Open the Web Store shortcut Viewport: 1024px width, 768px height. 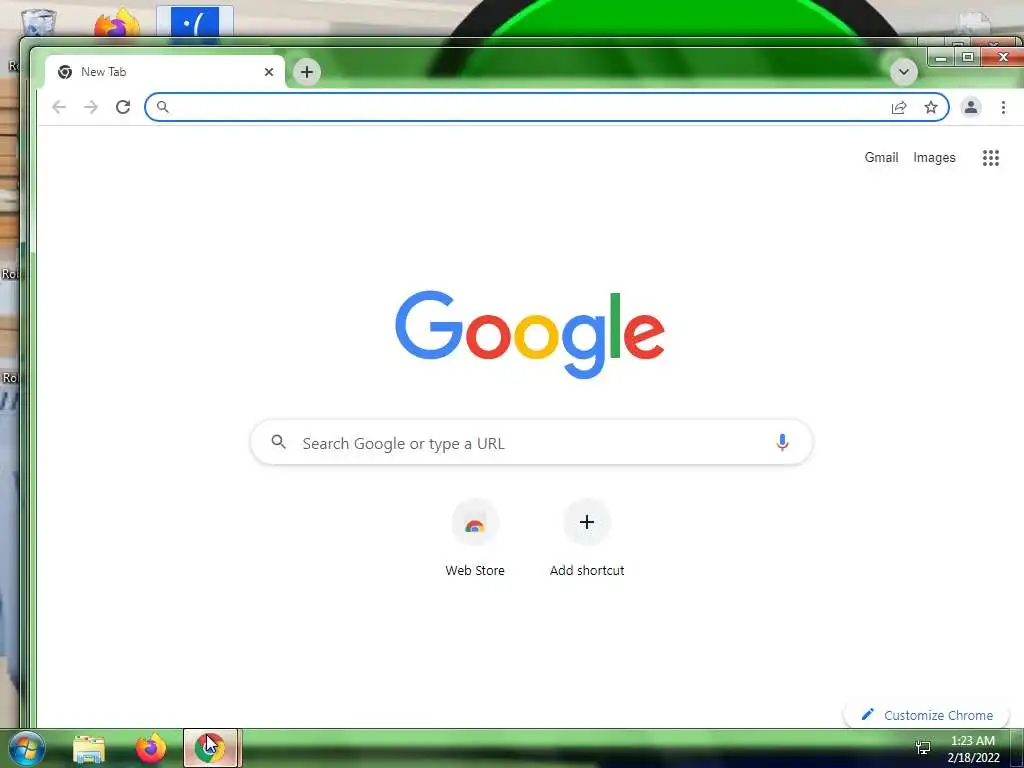[475, 538]
